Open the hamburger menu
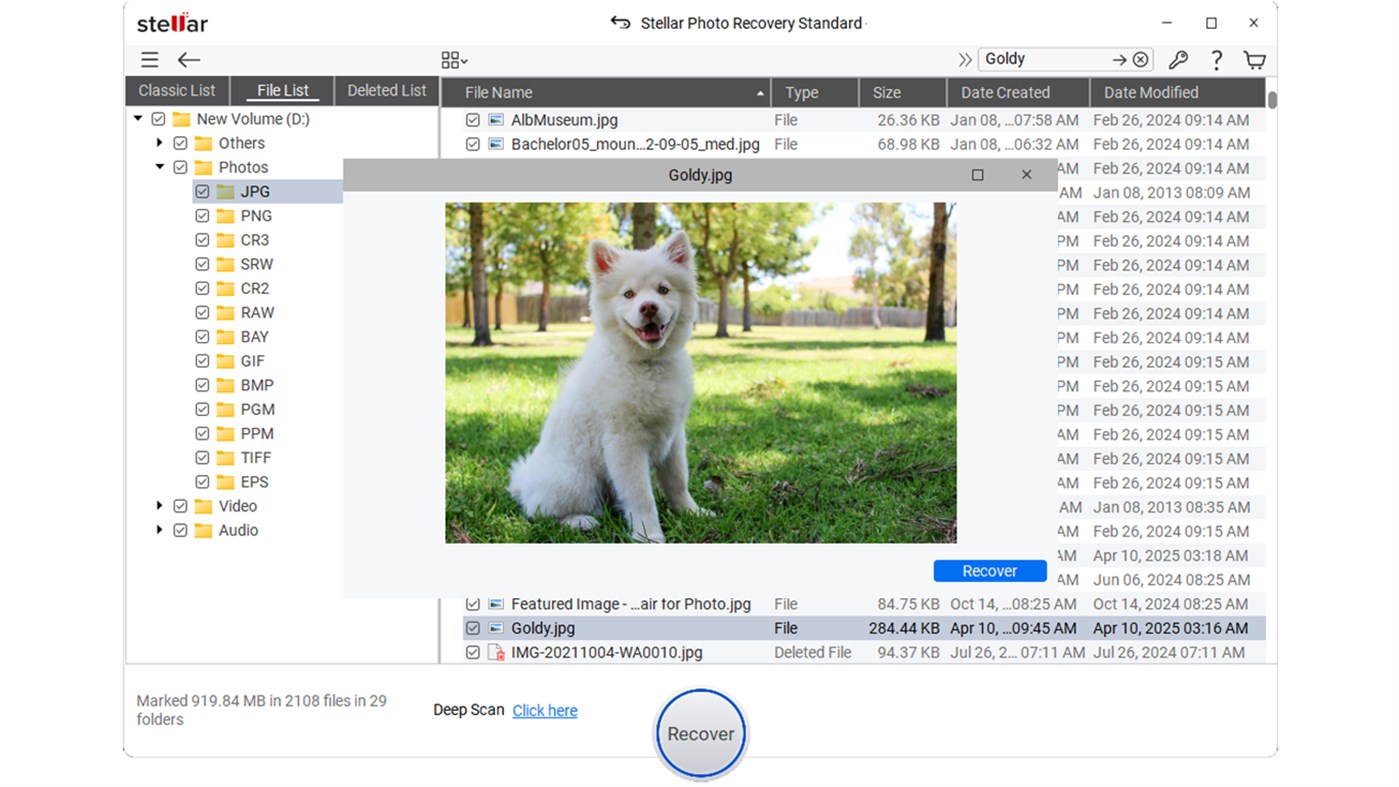Viewport: 1399px width, 787px height. [149, 59]
